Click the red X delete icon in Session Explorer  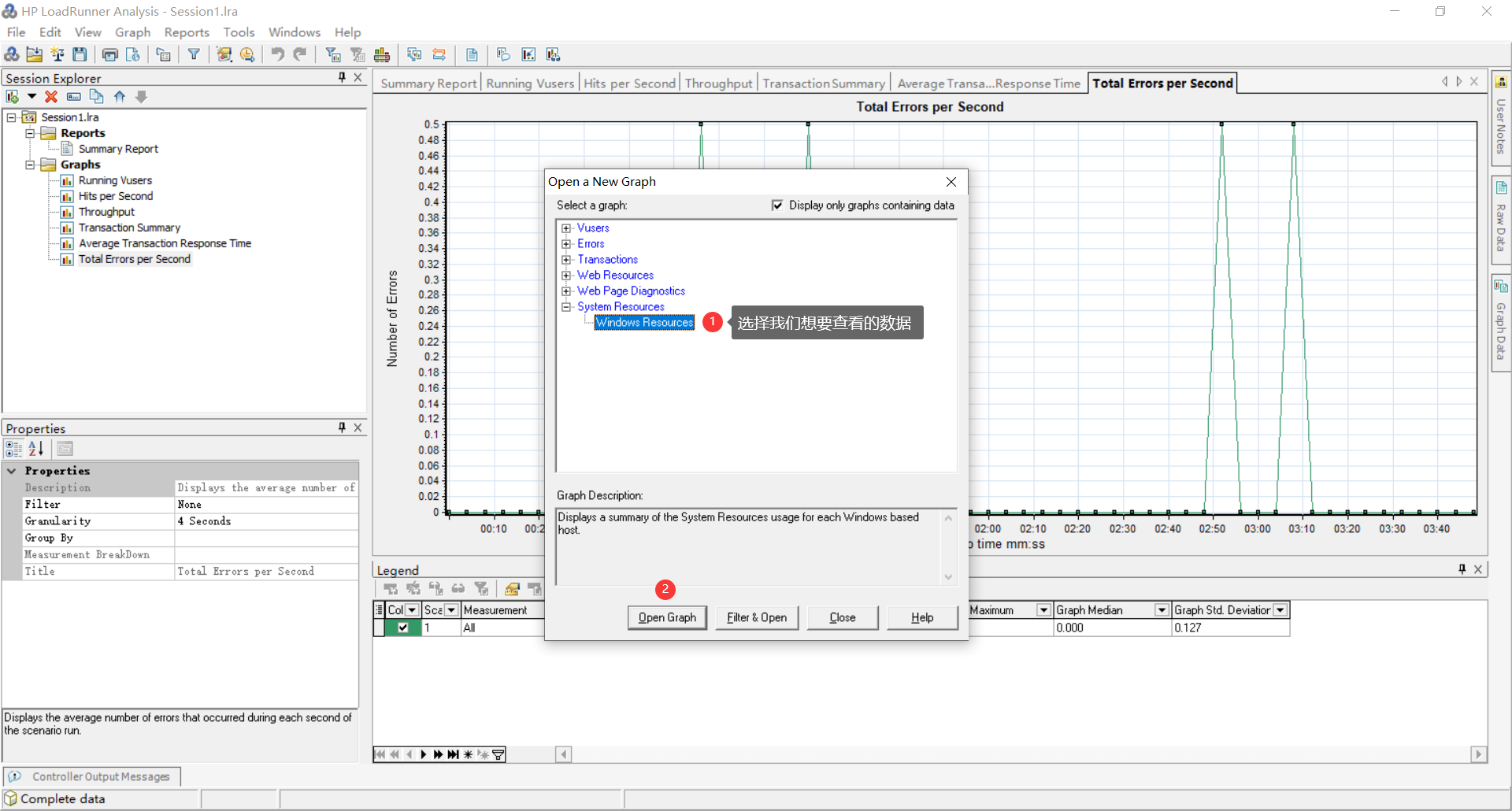51,97
